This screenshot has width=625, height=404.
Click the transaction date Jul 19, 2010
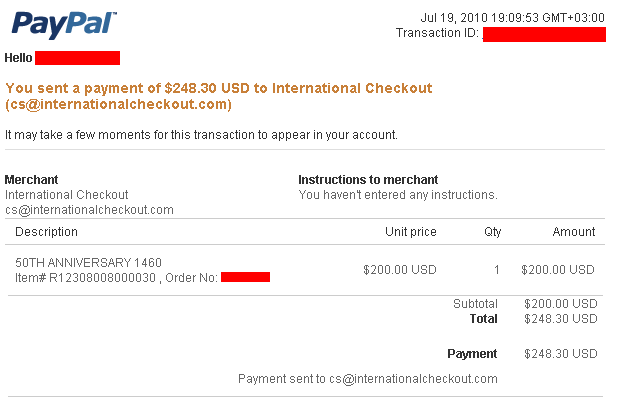coord(454,18)
